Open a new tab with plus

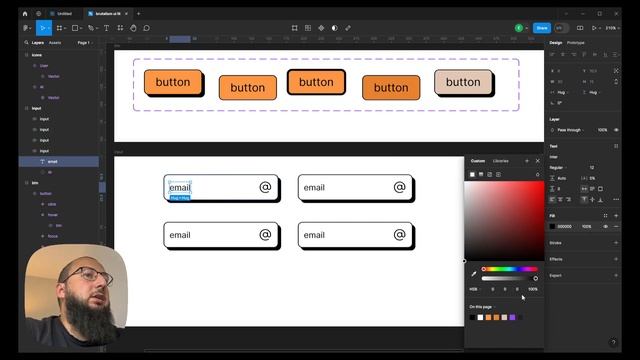(x=139, y=13)
